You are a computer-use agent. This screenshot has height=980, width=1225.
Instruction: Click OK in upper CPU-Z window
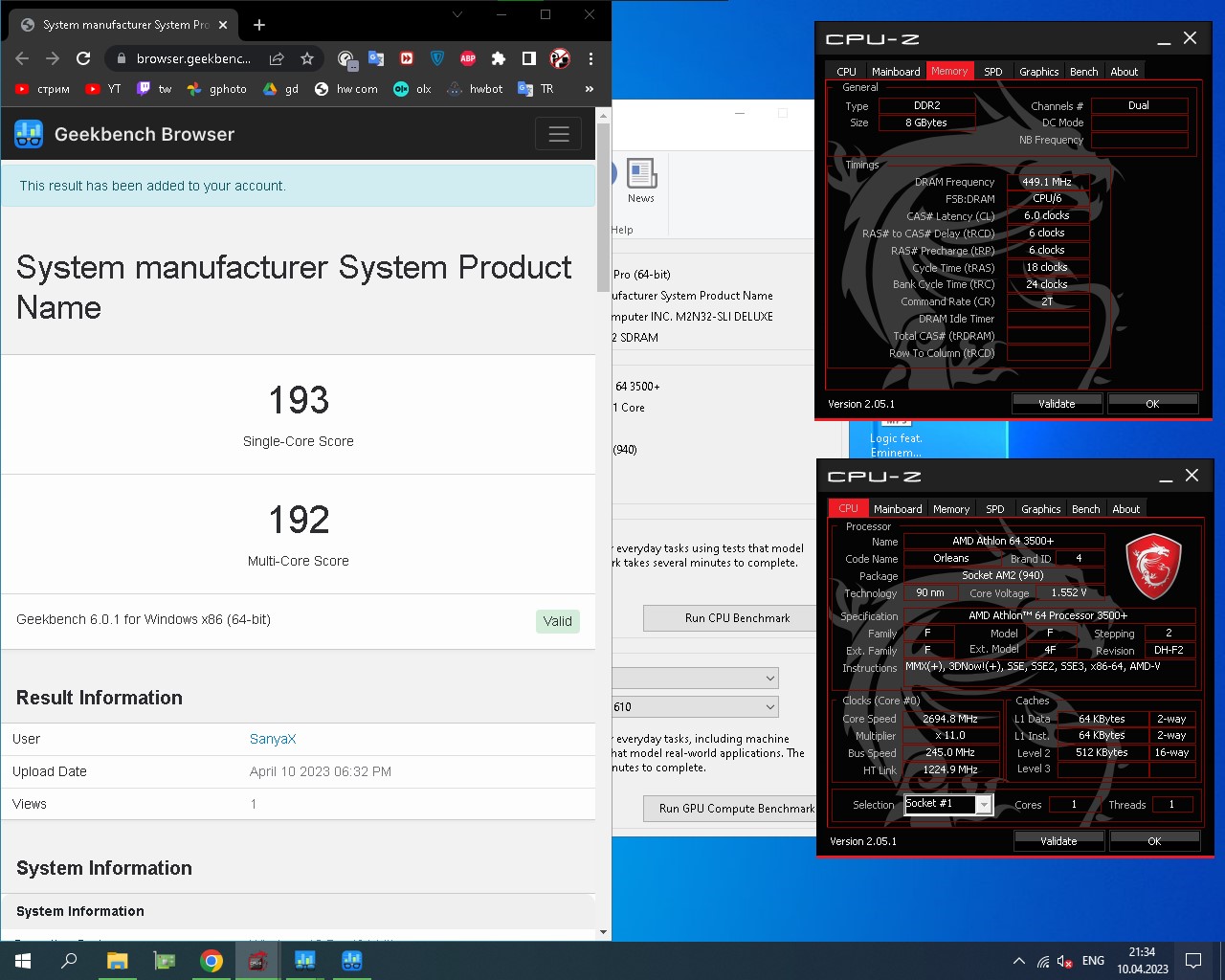[x=1152, y=404]
